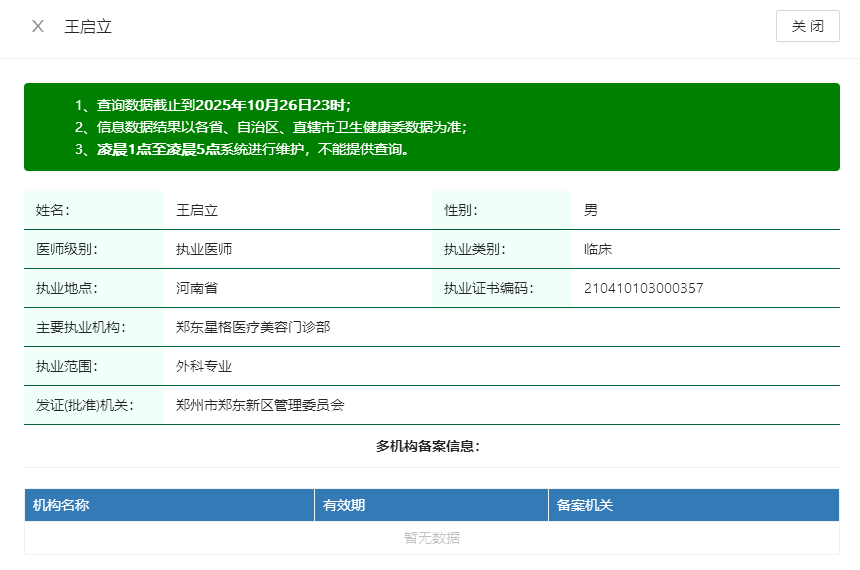Select the 有效期 column header
Viewport: 860px width, 570px height.
tap(343, 505)
